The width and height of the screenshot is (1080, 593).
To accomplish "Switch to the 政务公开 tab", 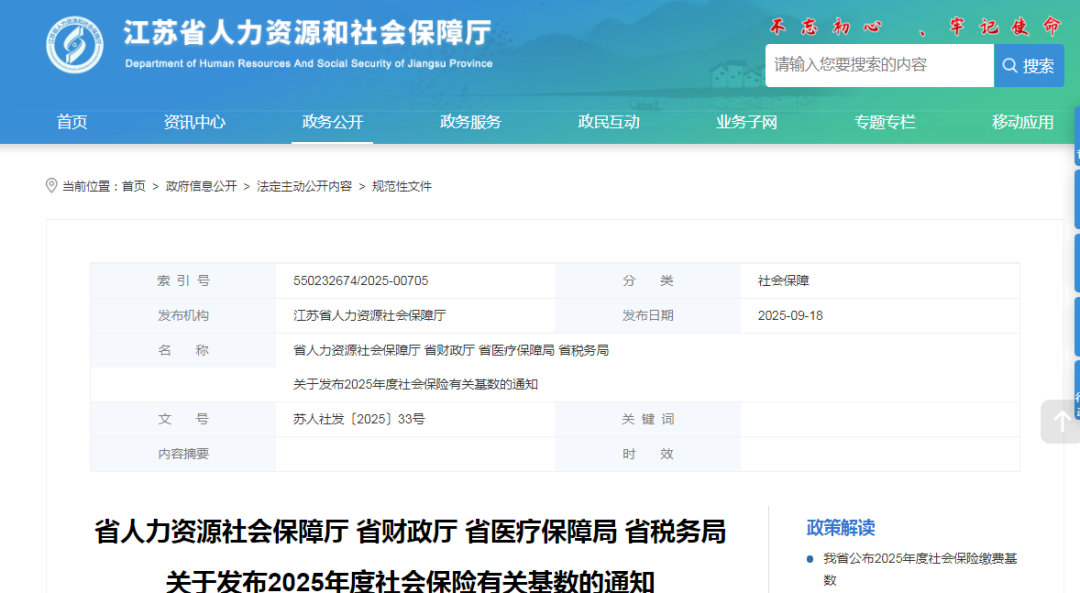I will (331, 122).
